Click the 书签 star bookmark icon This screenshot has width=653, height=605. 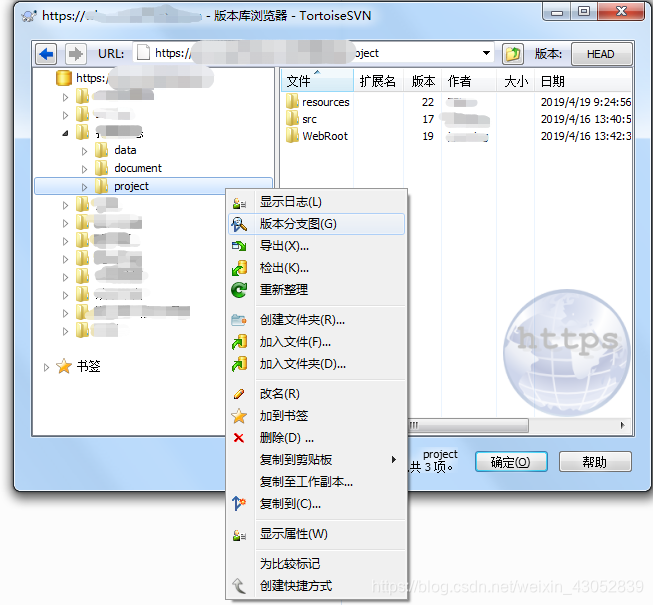[x=64, y=366]
